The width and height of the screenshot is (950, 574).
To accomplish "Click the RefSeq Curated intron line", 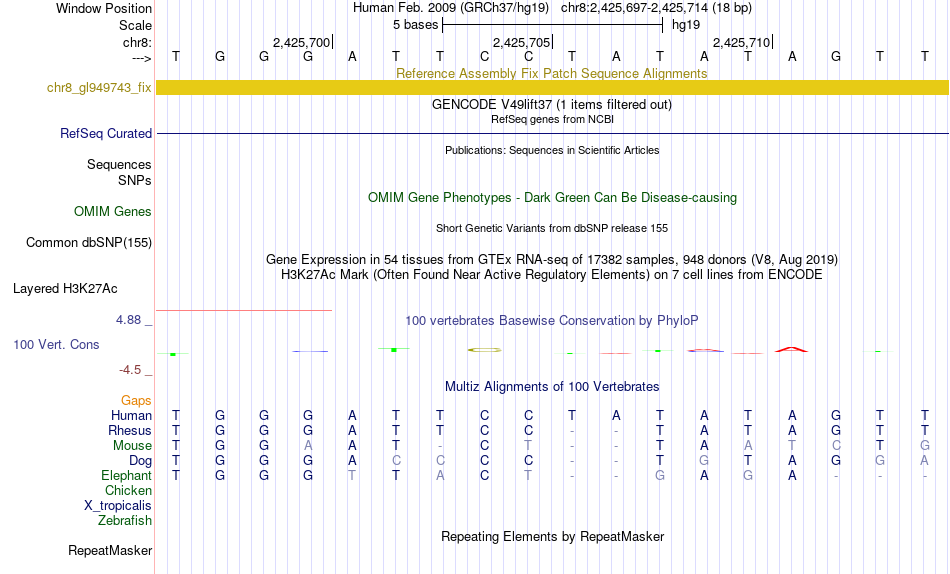I will (x=552, y=133).
